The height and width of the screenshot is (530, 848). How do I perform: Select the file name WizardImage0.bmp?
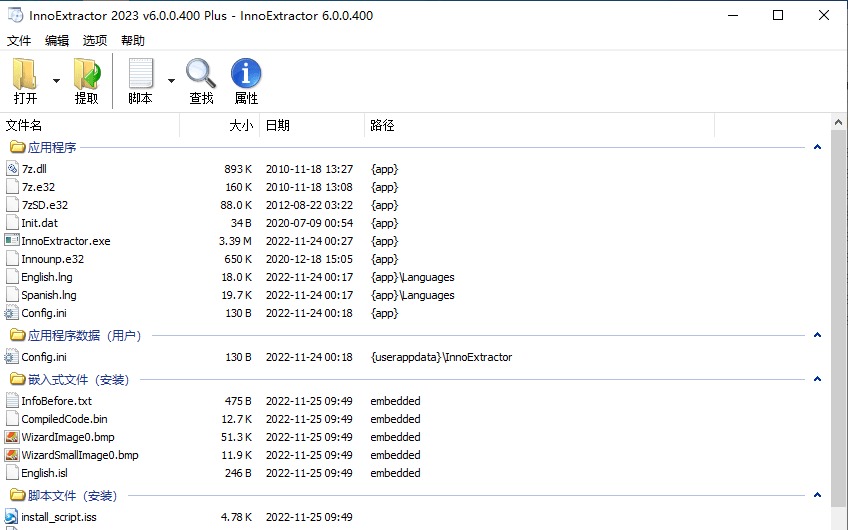pyautogui.click(x=68, y=437)
